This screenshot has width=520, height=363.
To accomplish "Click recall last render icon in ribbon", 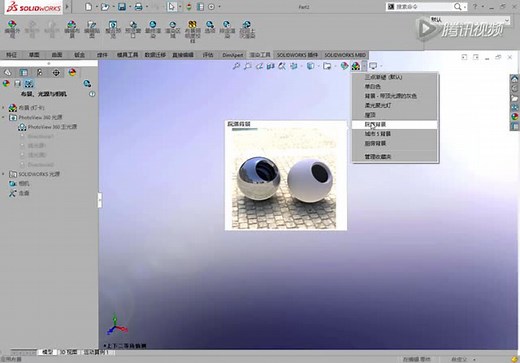I will click(247, 28).
